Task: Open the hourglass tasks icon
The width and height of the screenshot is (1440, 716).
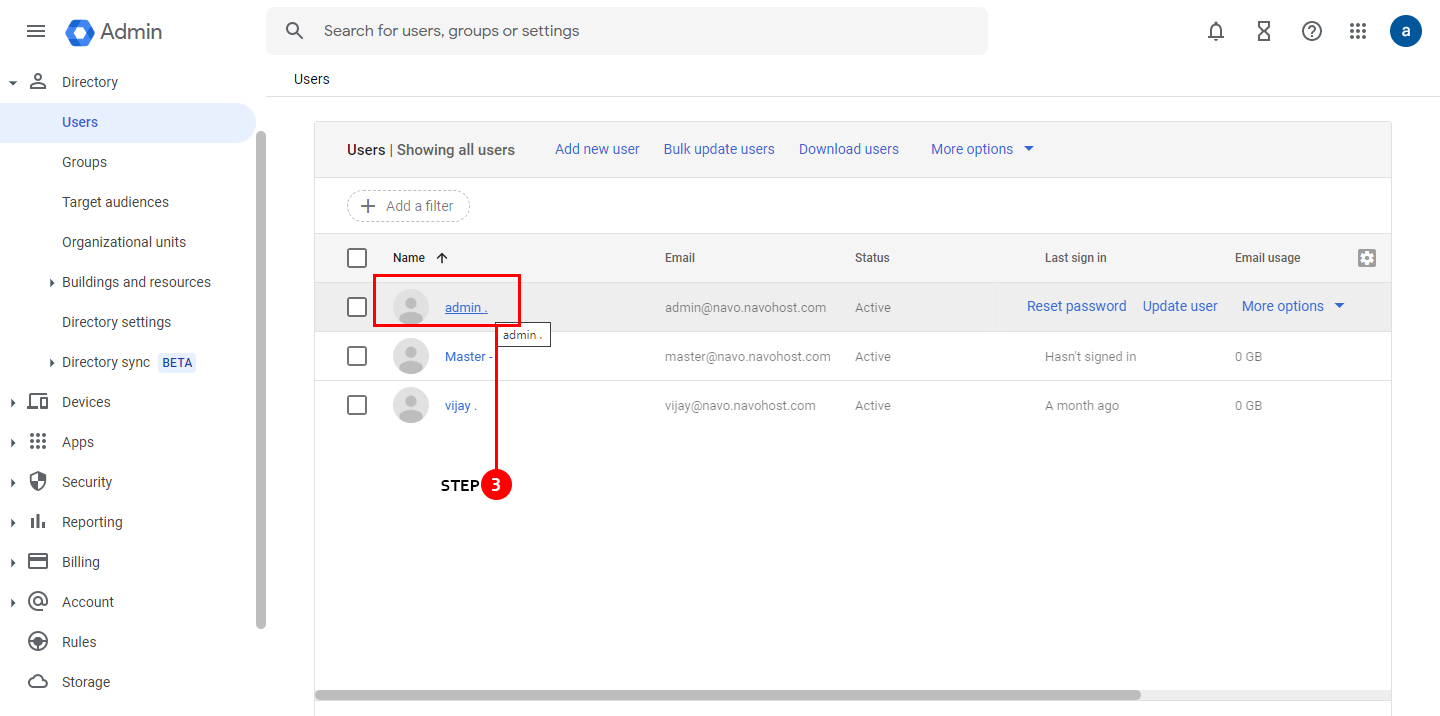Action: tap(1264, 31)
